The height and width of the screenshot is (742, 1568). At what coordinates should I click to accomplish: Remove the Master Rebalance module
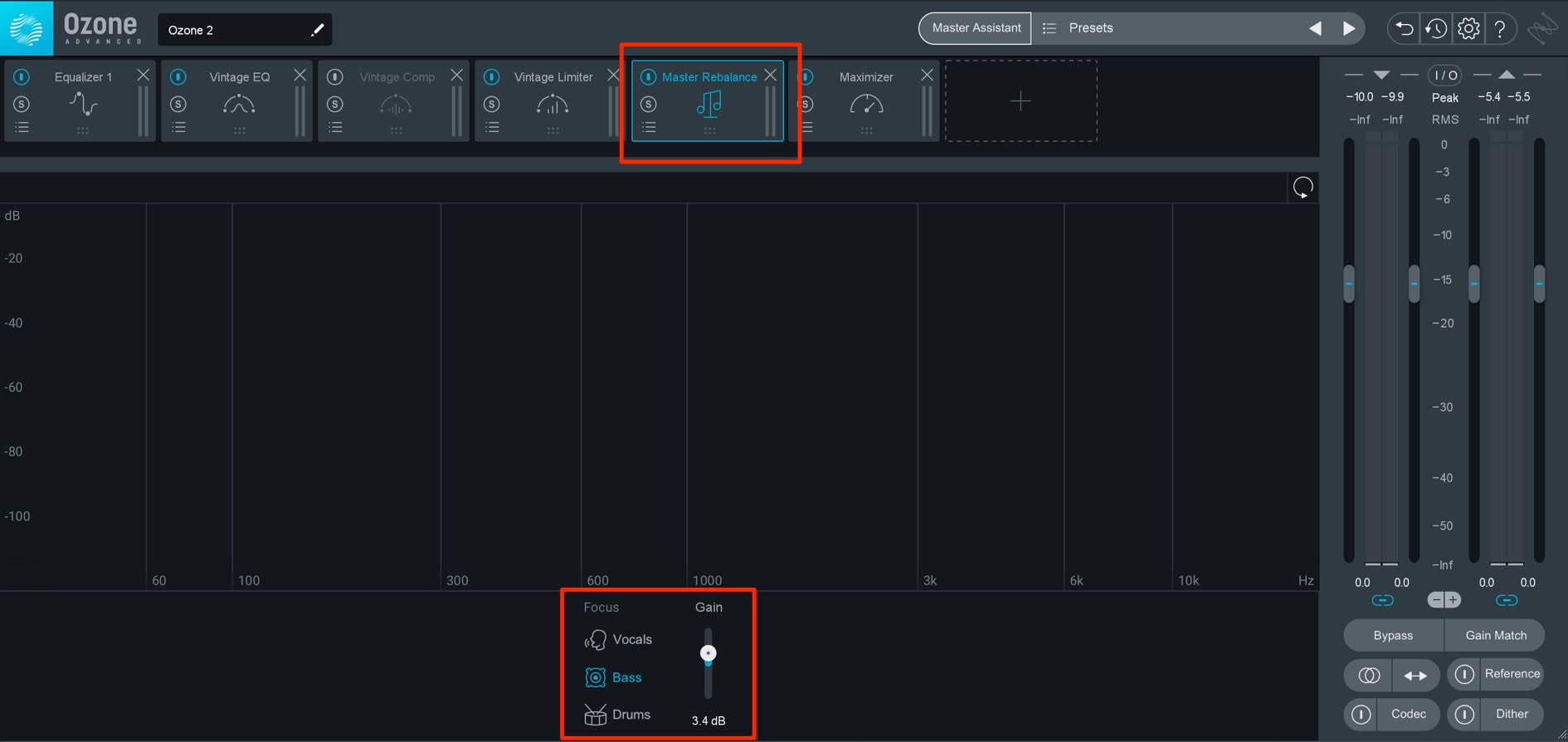pyautogui.click(x=771, y=75)
